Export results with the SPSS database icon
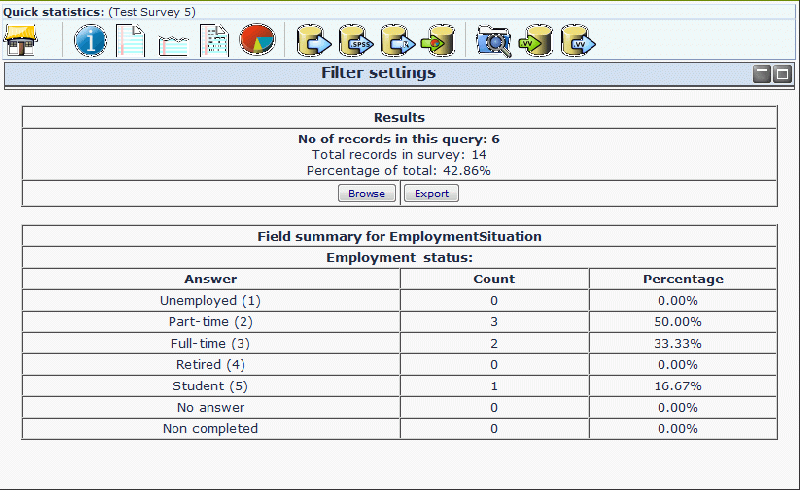Screen dimensions: 800x490 (357, 41)
